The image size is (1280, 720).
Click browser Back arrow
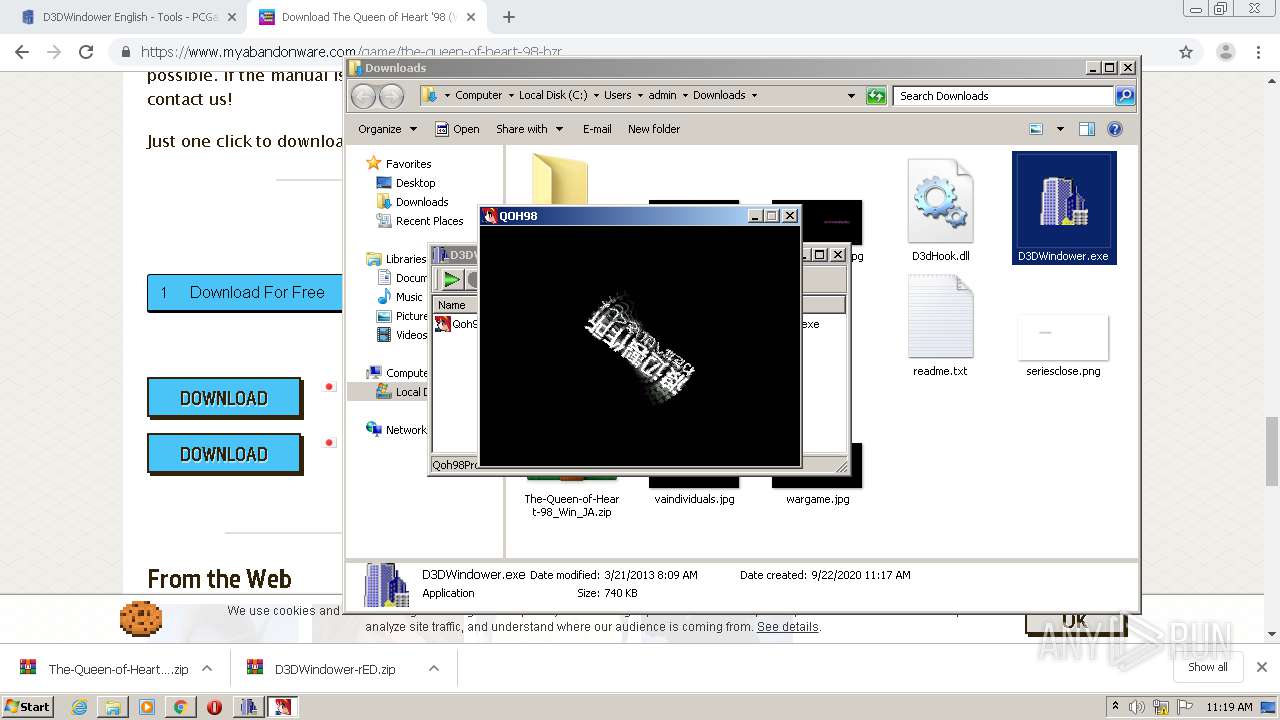pyautogui.click(x=22, y=52)
